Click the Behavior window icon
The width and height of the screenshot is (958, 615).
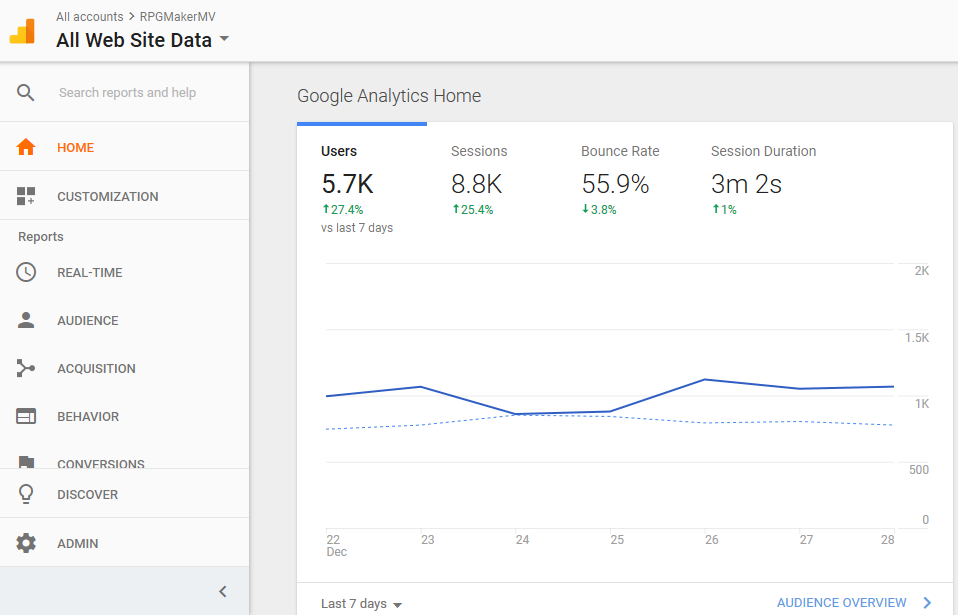pyautogui.click(x=26, y=417)
